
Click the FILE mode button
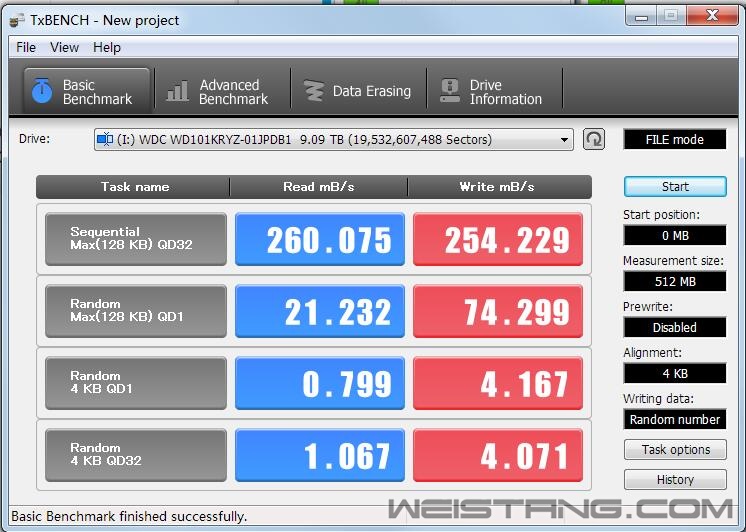[x=675, y=139]
